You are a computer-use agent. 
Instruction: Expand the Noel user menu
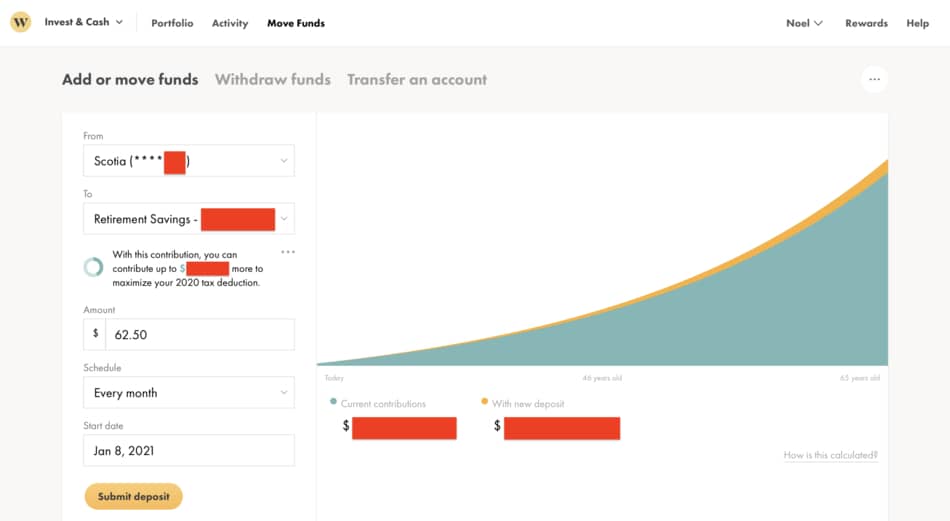(804, 23)
